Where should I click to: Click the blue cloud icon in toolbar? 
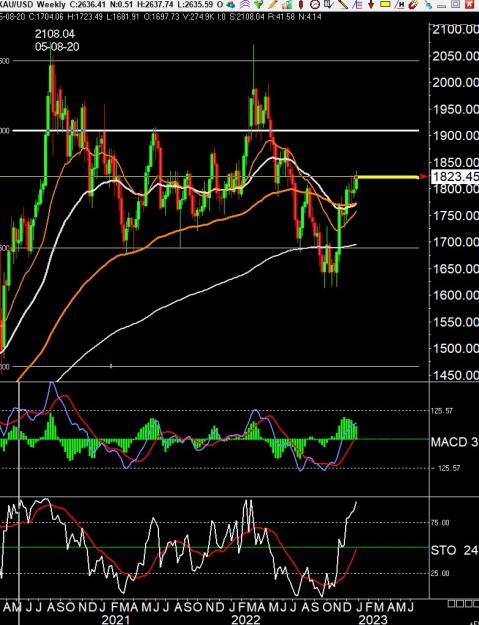(230, 4)
